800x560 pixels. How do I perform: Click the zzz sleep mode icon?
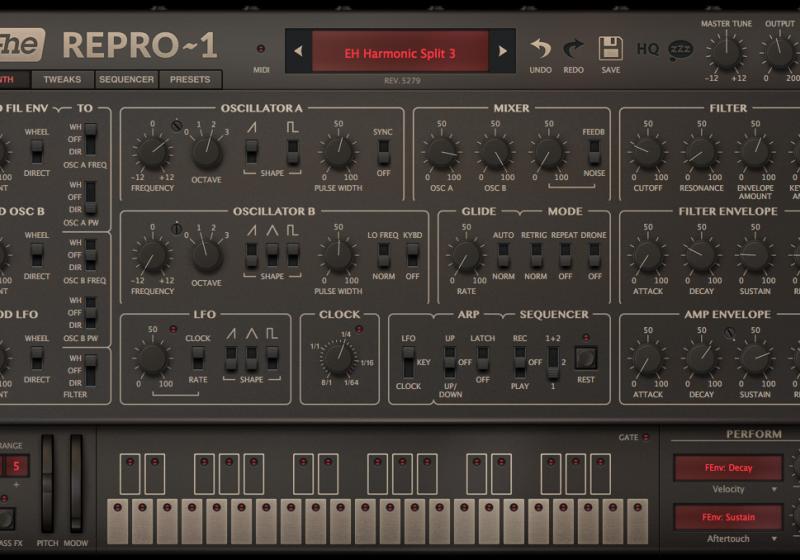click(681, 49)
